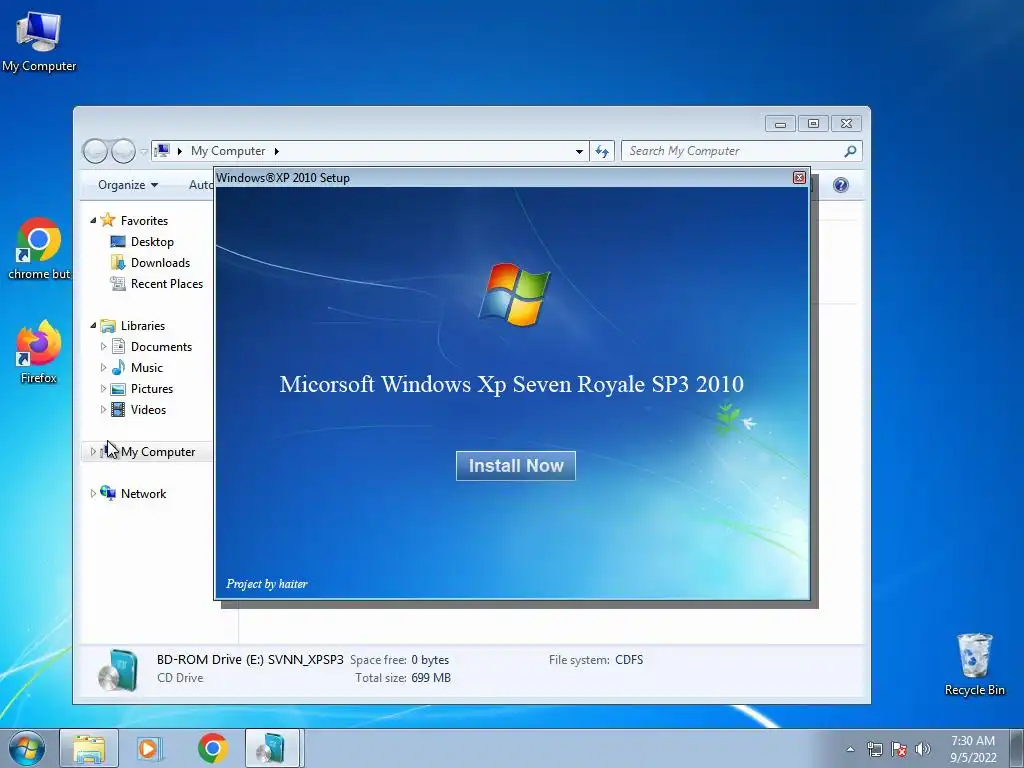Click the volume speaker tray icon
This screenshot has height=768, width=1024.
pyautogui.click(x=922, y=749)
